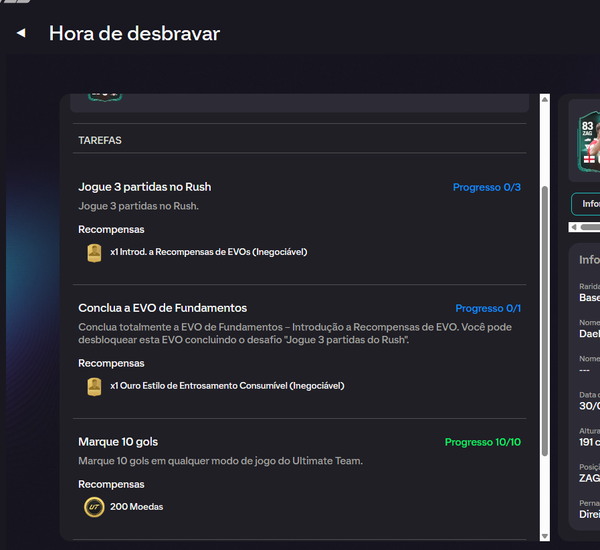The image size is (600, 550).
Task: Click the gold pack icon for EVOs reward
Action: click(x=94, y=252)
